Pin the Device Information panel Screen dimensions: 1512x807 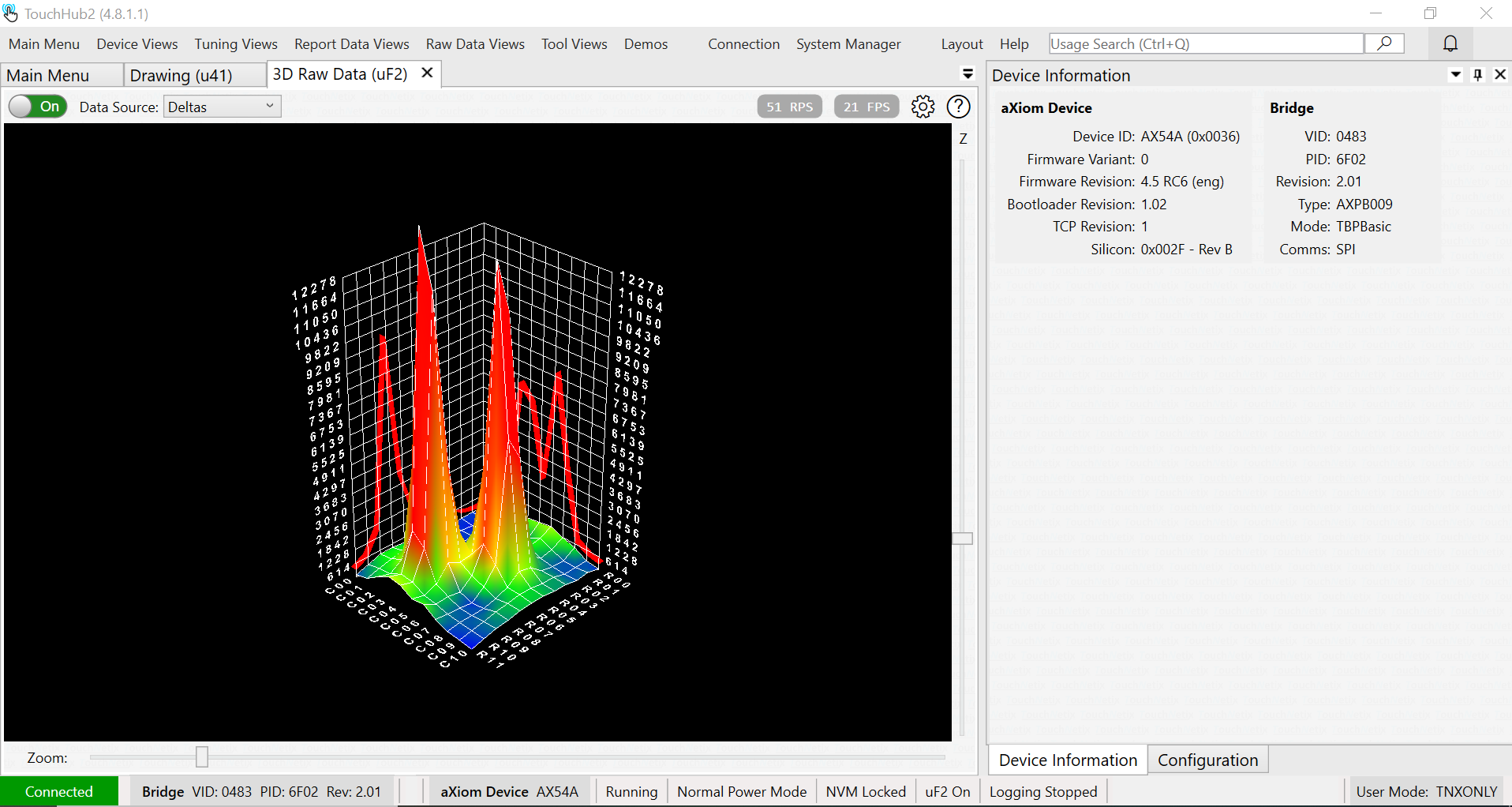point(1478,75)
